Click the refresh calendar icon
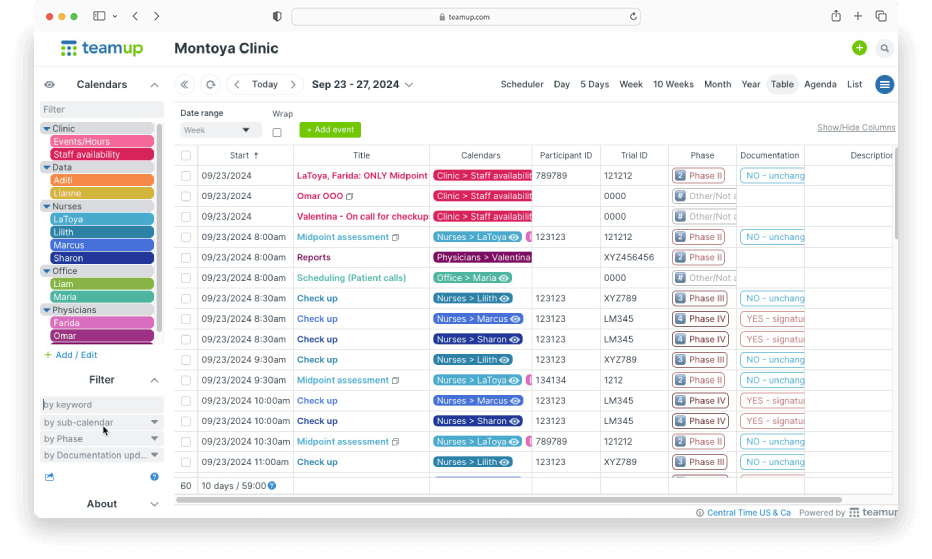932x559 pixels. (210, 85)
